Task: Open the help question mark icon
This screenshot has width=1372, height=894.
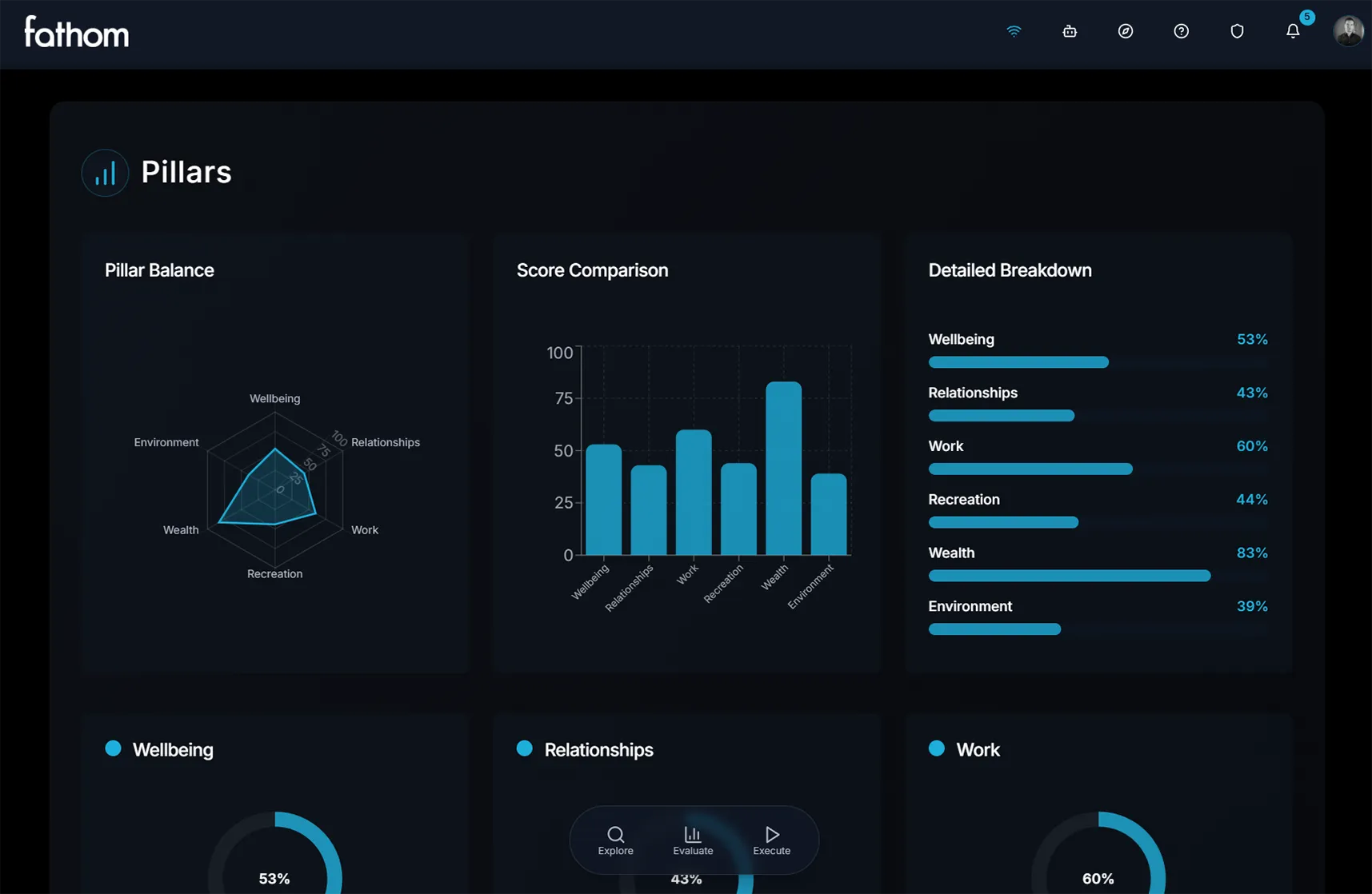Action: (1181, 31)
